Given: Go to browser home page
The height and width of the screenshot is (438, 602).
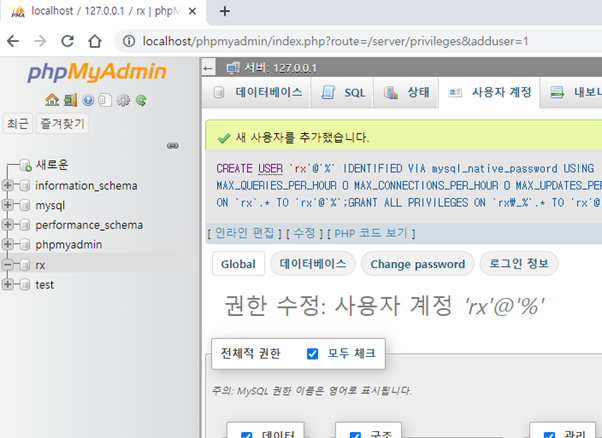Looking at the screenshot, I should (95, 41).
